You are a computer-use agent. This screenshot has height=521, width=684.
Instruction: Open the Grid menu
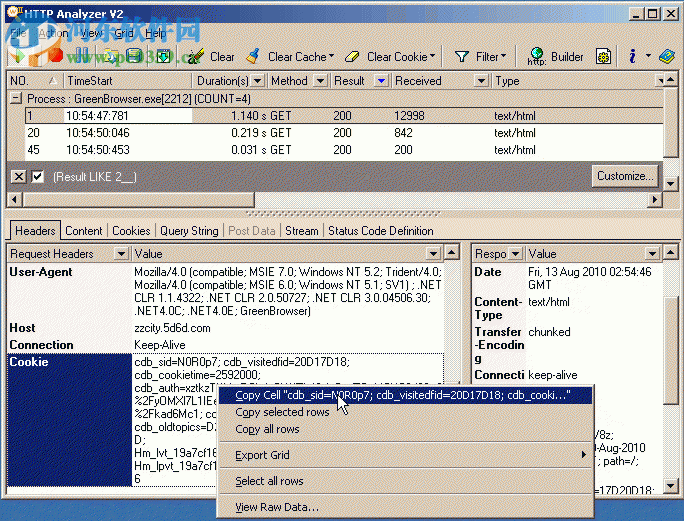[124, 33]
